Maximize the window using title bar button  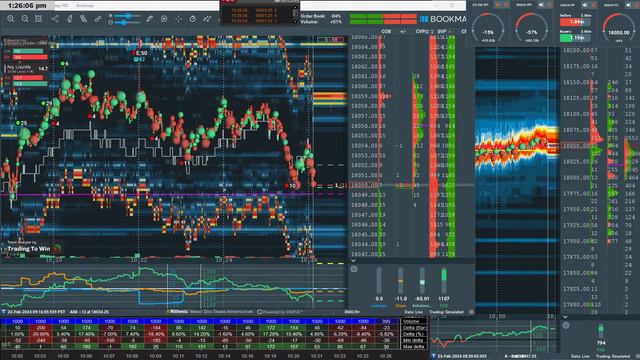click(x=452, y=5)
